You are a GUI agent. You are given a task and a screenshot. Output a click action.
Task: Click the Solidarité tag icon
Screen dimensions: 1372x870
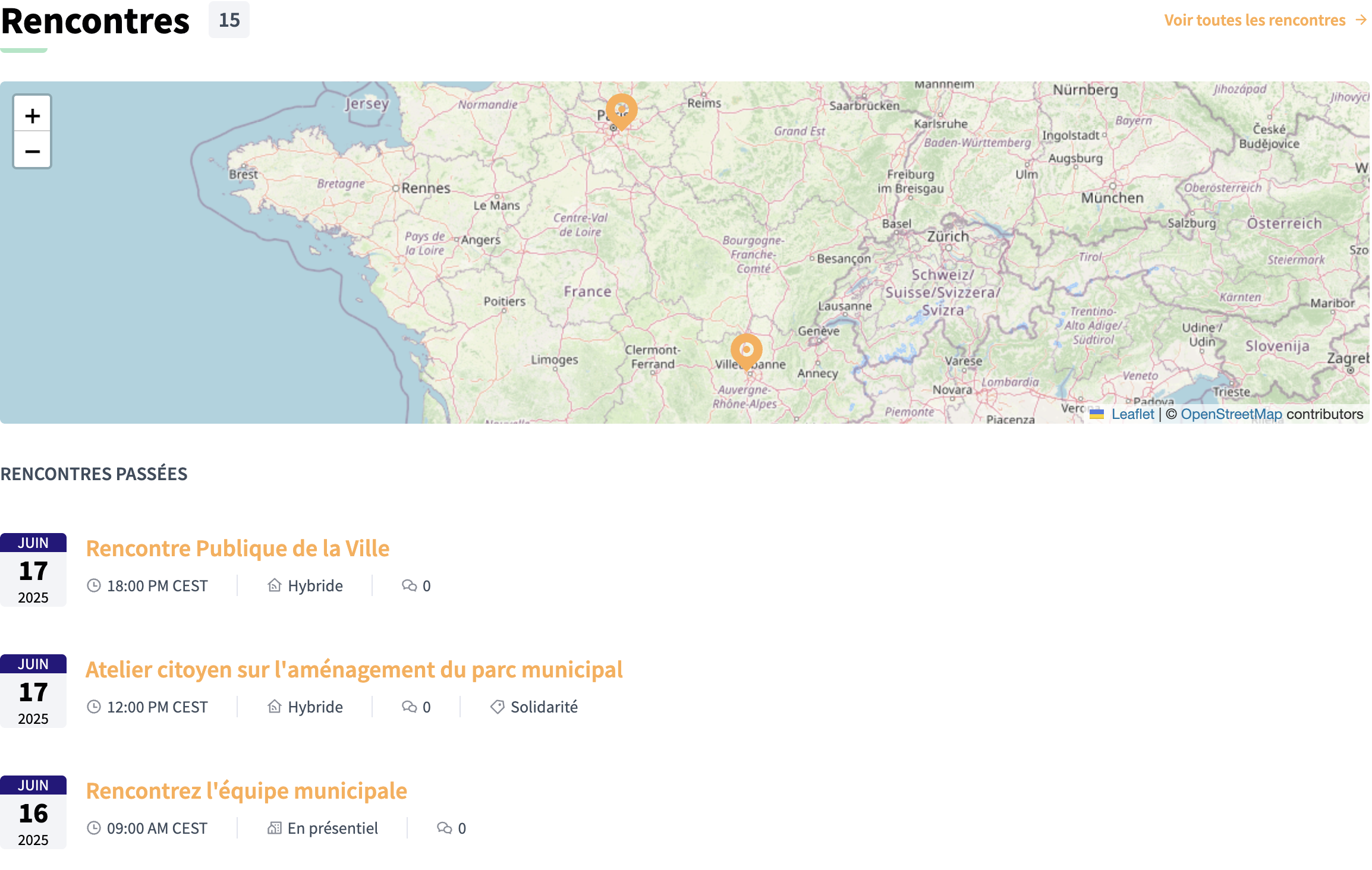pos(497,707)
